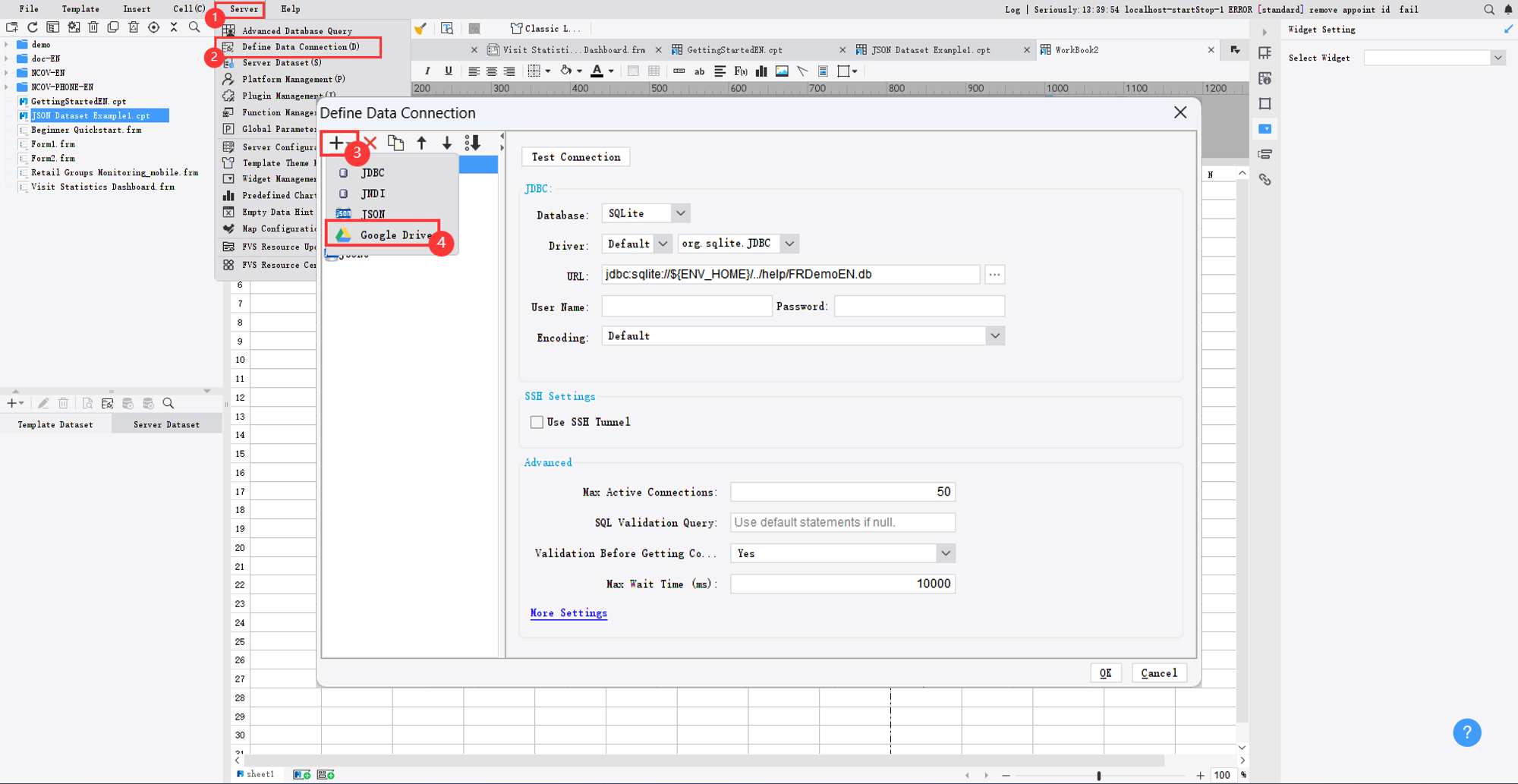1518x784 pixels.
Task: Apply italic formatting from the toolbar
Action: [427, 71]
